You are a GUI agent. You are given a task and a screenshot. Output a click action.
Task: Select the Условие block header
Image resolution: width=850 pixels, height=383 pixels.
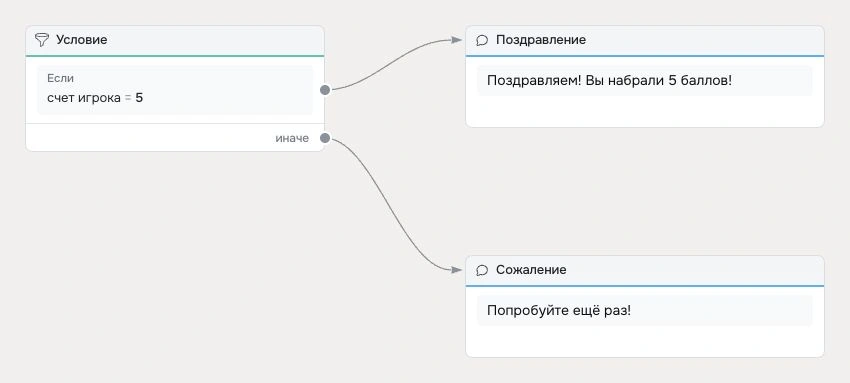coord(175,40)
